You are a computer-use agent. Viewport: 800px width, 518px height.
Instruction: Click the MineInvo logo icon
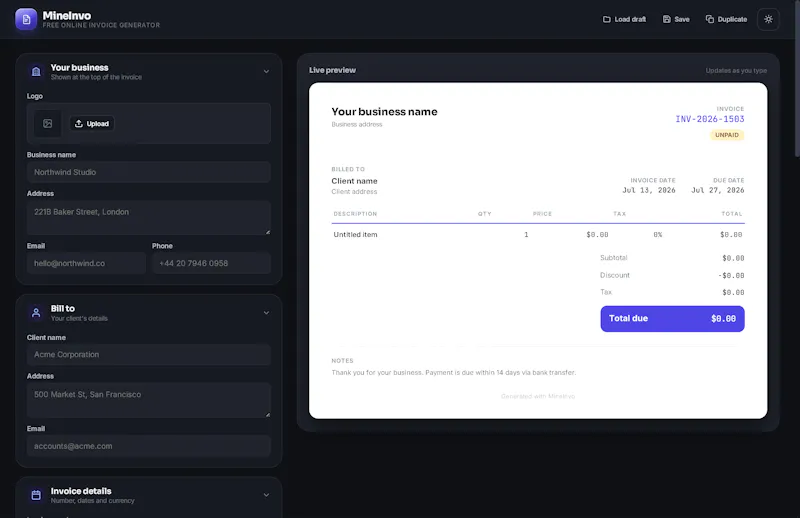pos(26,19)
